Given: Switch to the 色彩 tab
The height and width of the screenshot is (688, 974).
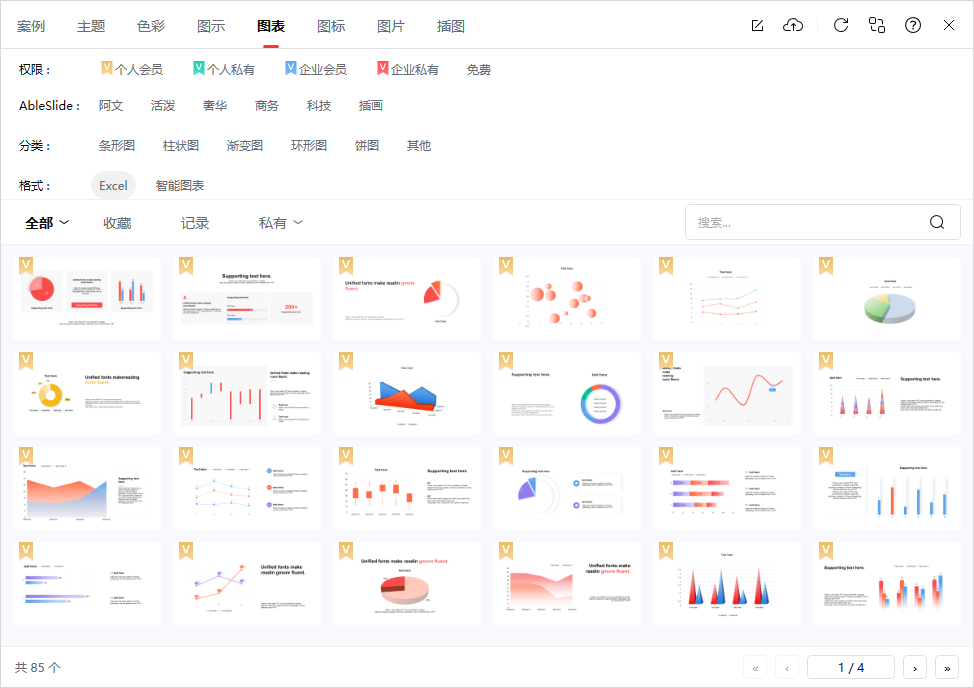Looking at the screenshot, I should 151,27.
